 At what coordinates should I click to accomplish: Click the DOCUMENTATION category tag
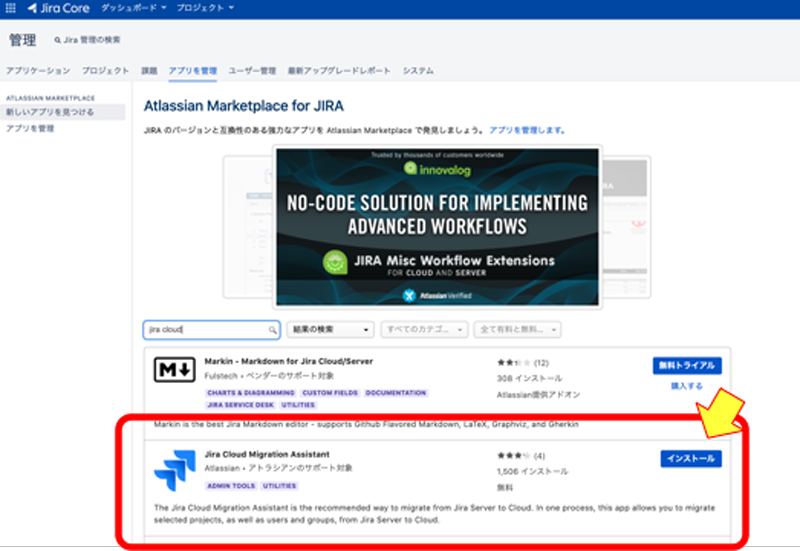395,393
